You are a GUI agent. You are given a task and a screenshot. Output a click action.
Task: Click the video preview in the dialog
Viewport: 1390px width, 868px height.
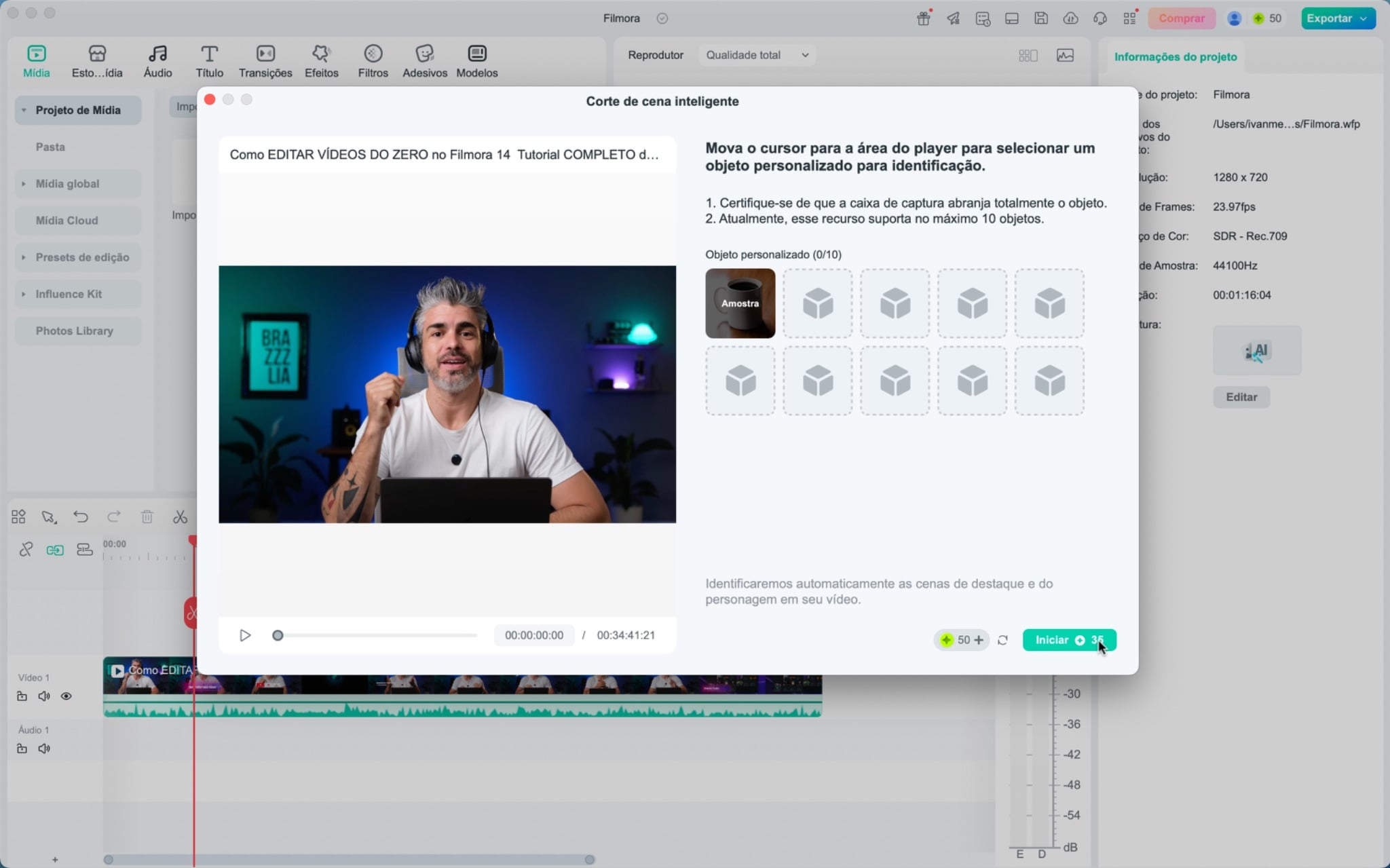point(447,394)
